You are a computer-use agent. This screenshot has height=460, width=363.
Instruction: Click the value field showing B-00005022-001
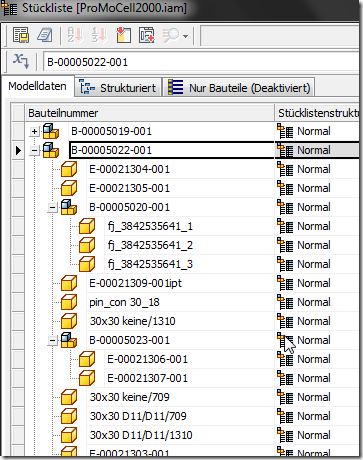click(x=202, y=62)
